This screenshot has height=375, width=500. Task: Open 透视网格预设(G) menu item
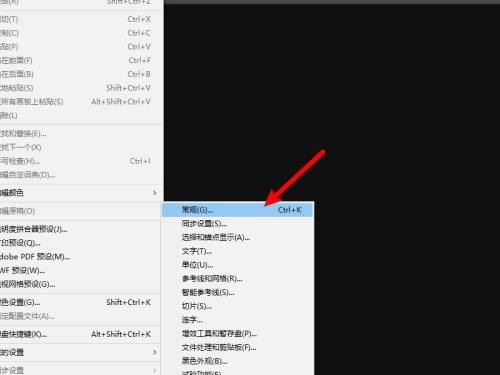point(80,284)
